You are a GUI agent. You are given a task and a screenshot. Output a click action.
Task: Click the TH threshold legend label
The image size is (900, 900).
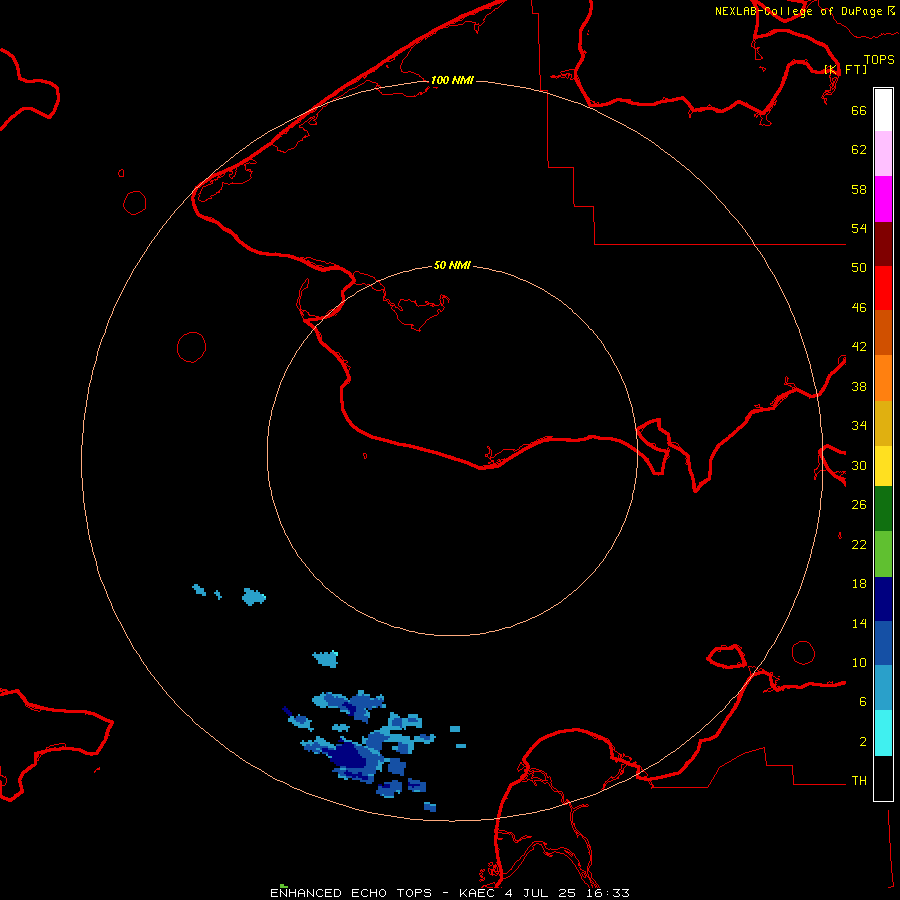pos(859,781)
